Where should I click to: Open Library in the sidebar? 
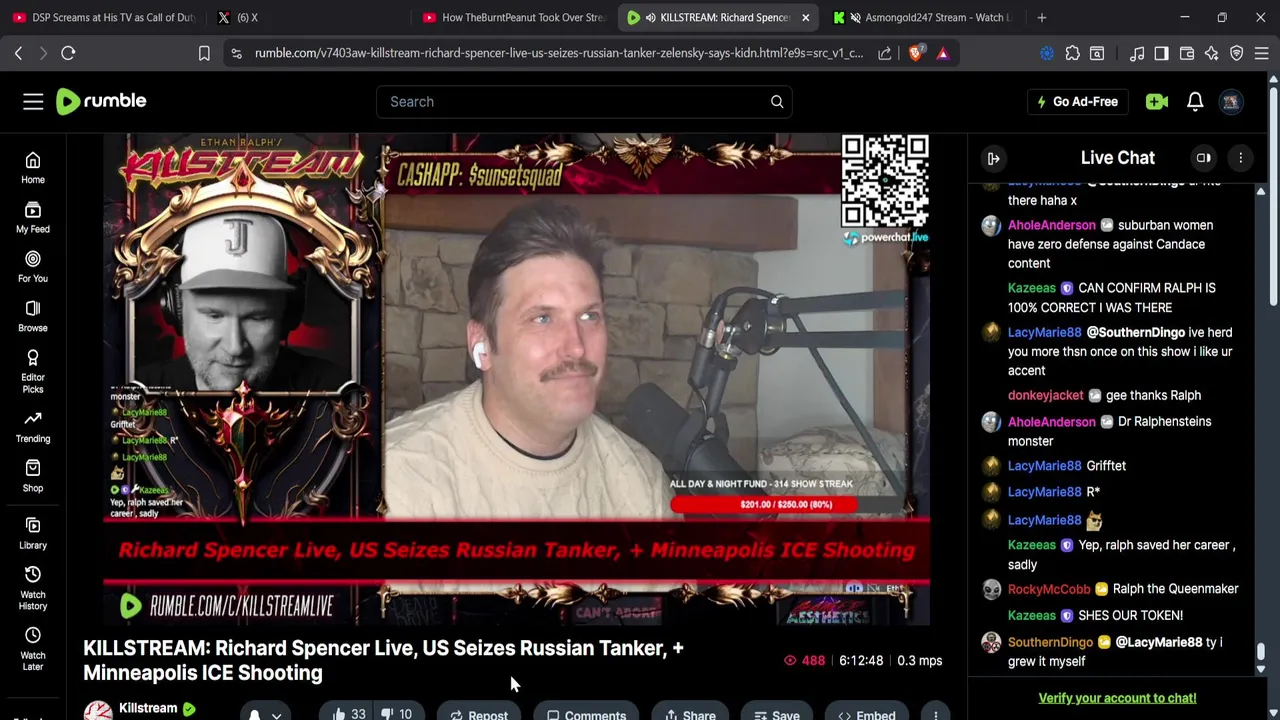(33, 533)
